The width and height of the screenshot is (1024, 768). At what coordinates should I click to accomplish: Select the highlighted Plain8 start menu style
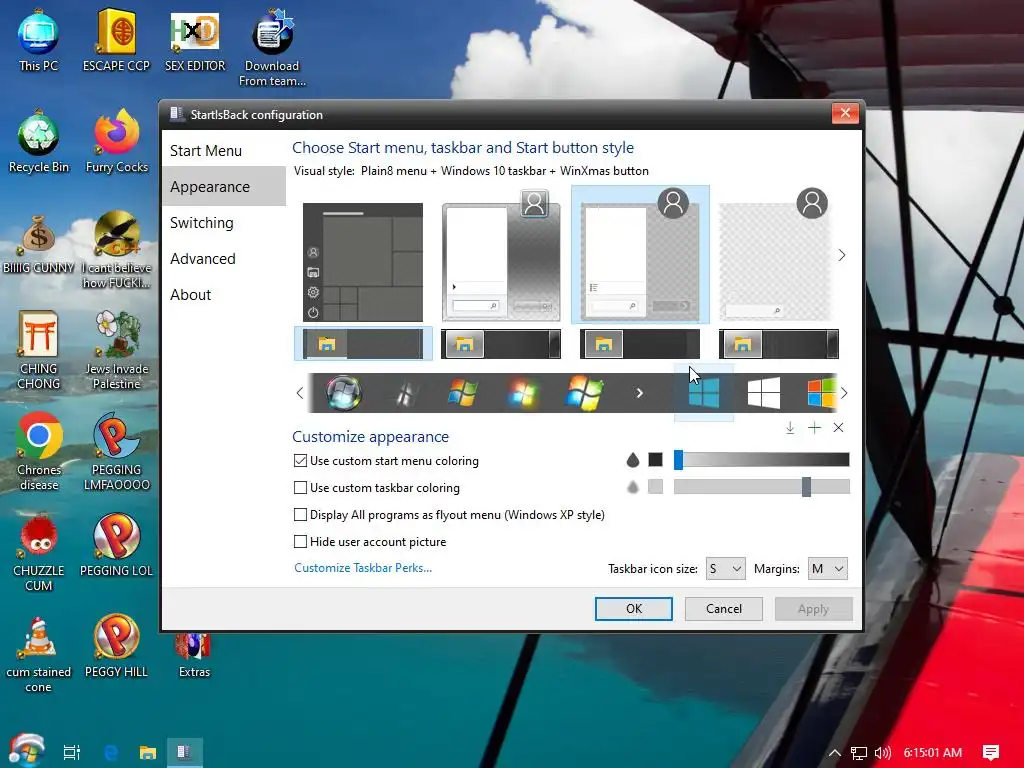pyautogui.click(x=640, y=255)
